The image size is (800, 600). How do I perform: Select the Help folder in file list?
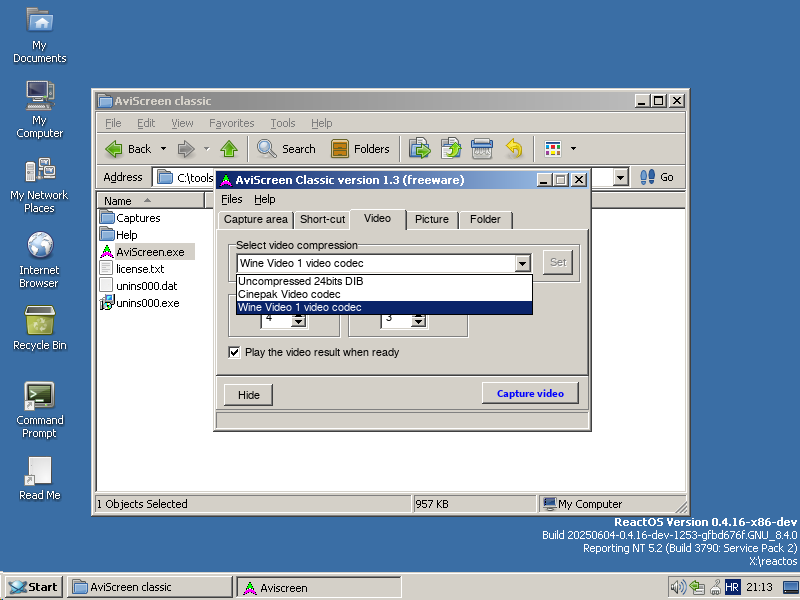tap(119, 235)
